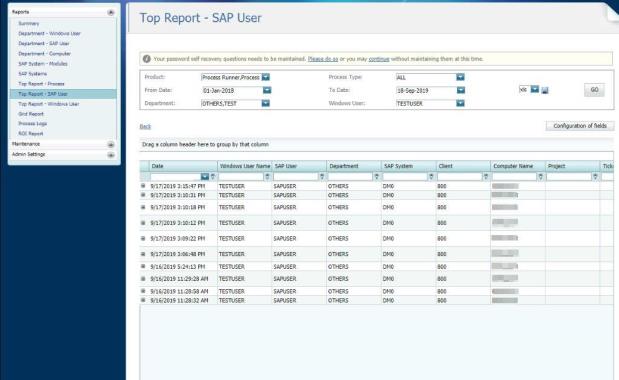Expand the row dated 9/16/2019 11:28:58 AM
Viewport: 619px width, 380px height.
143,291
